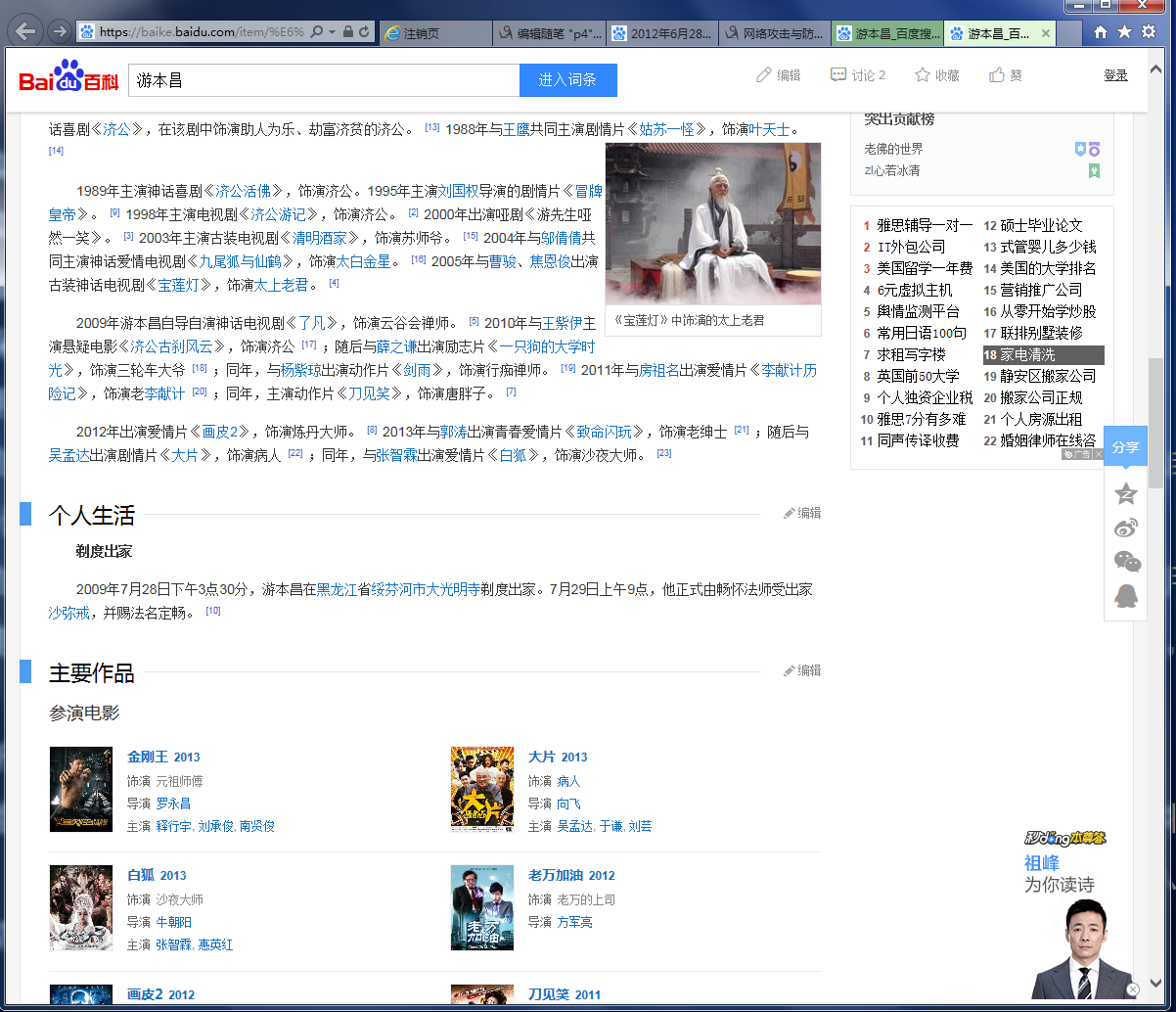Open the 白狐 movie poster
This screenshot has width=1176, height=1012.
[x=81, y=907]
